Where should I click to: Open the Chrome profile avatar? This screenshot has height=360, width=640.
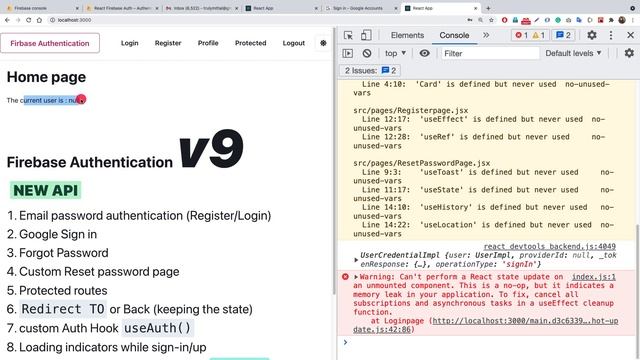coord(622,20)
